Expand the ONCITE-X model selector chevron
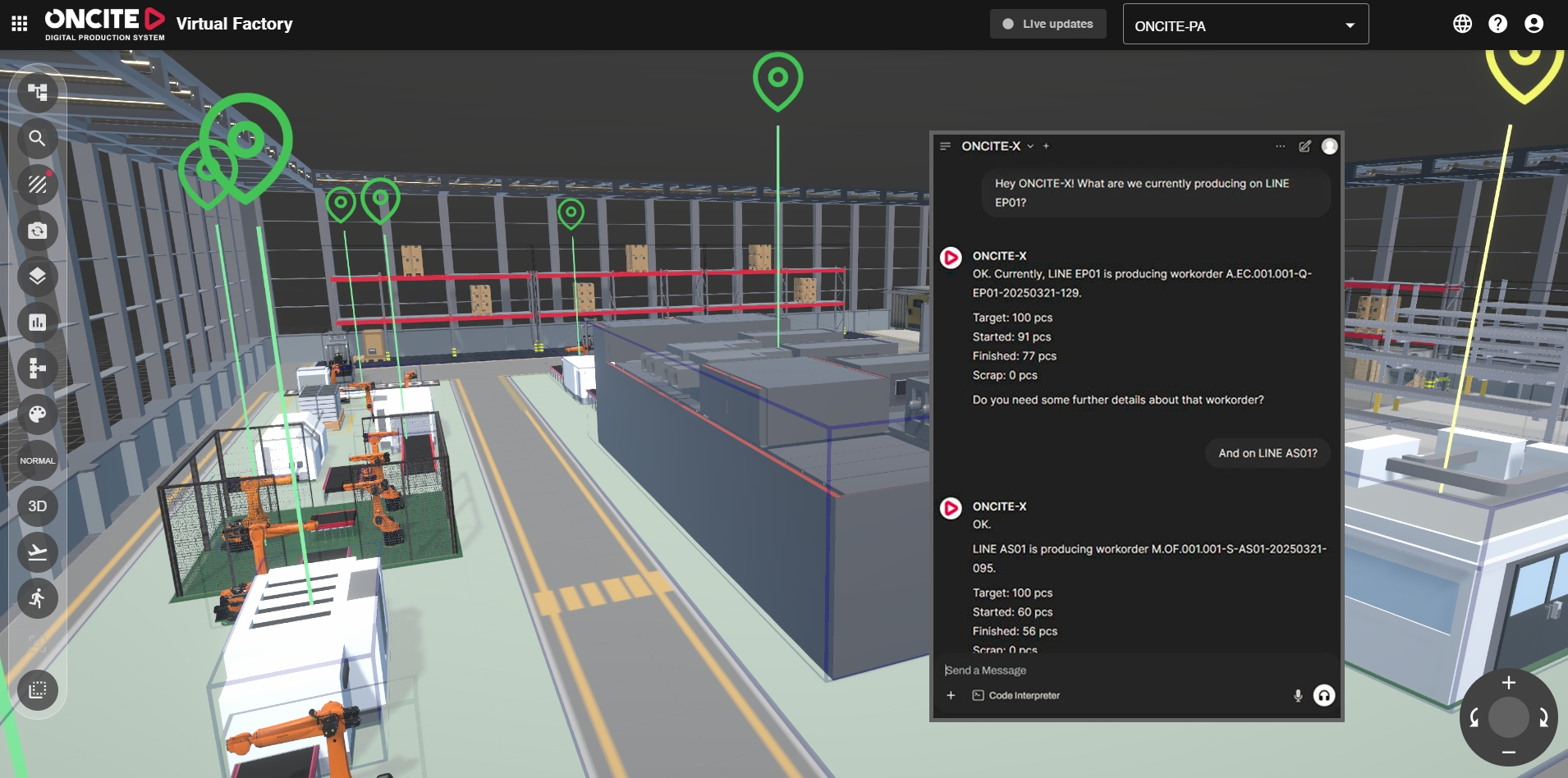This screenshot has width=1568, height=778. [1030, 147]
